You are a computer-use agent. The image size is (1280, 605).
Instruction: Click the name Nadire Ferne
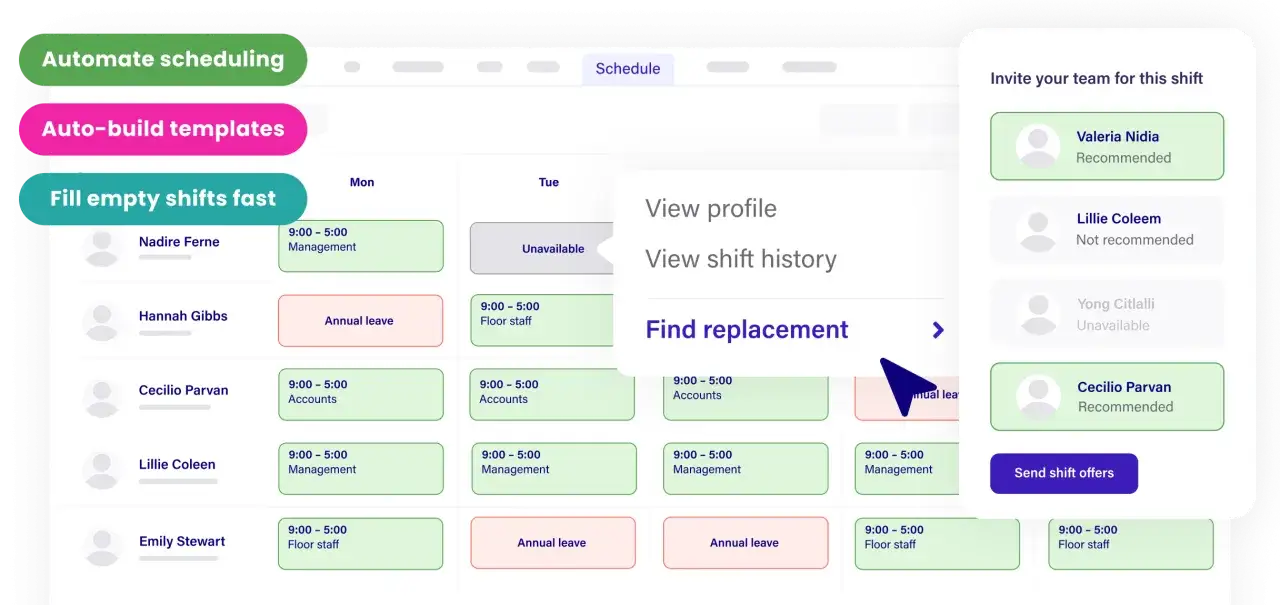pos(179,242)
